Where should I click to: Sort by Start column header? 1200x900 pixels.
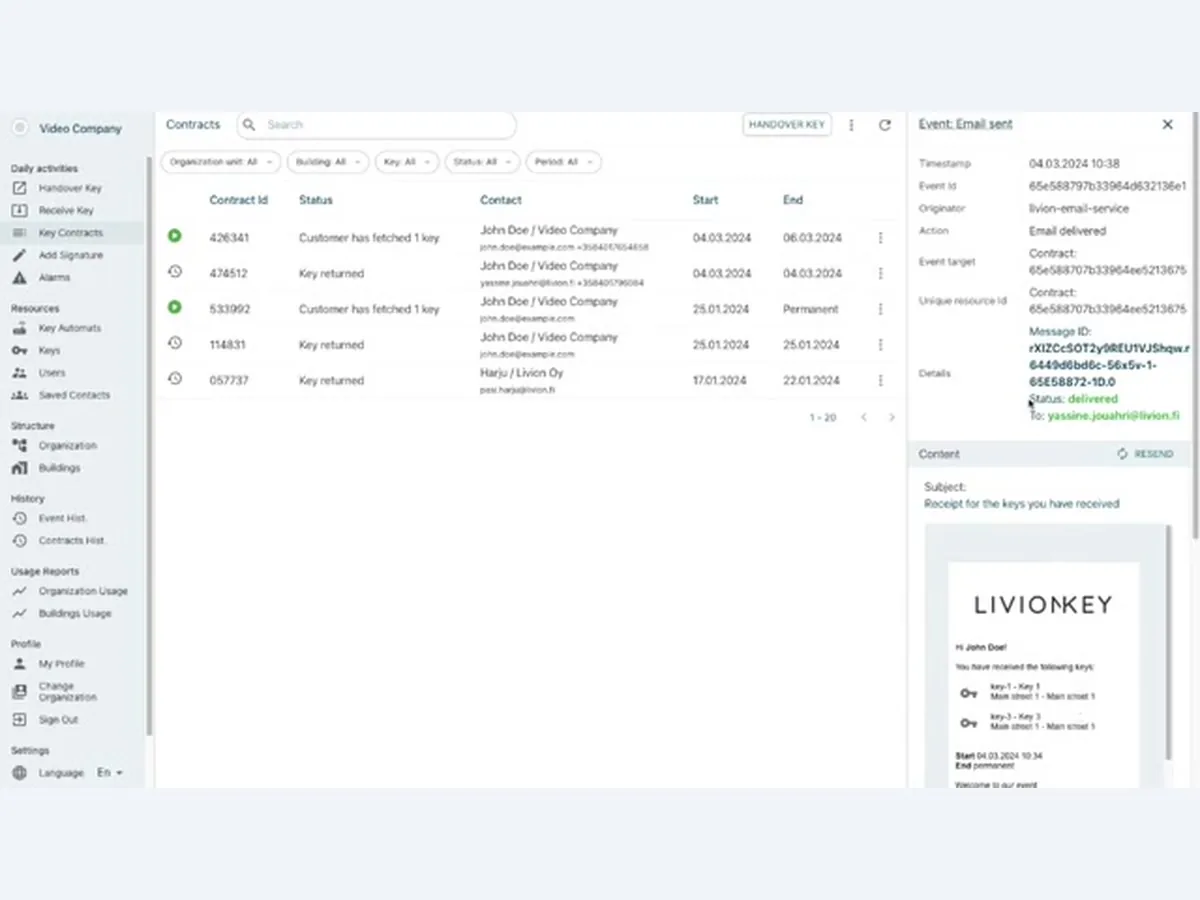[705, 200]
